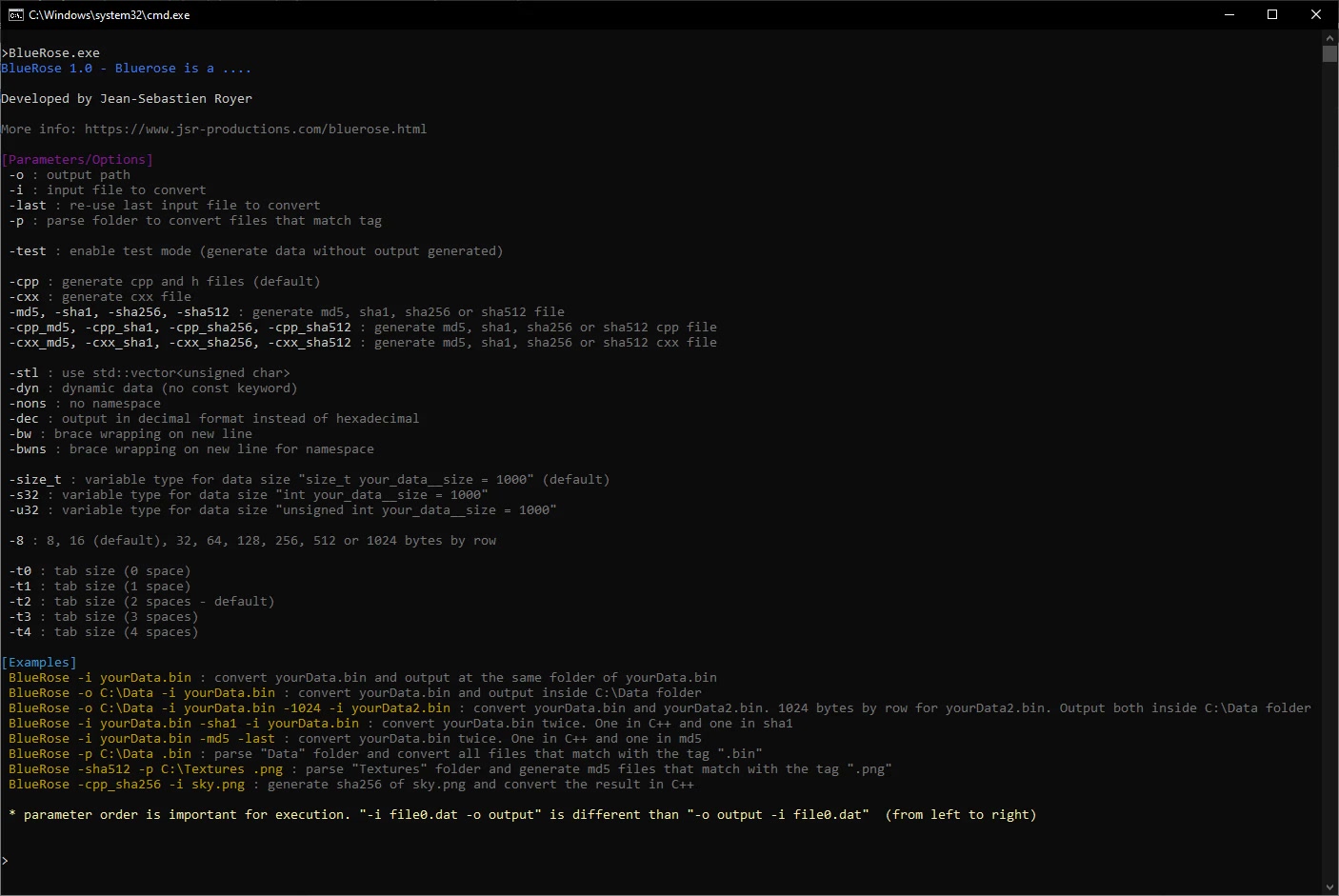1339x896 pixels.
Task: Click the "-test : enable test mode" line
Action: click(x=256, y=250)
